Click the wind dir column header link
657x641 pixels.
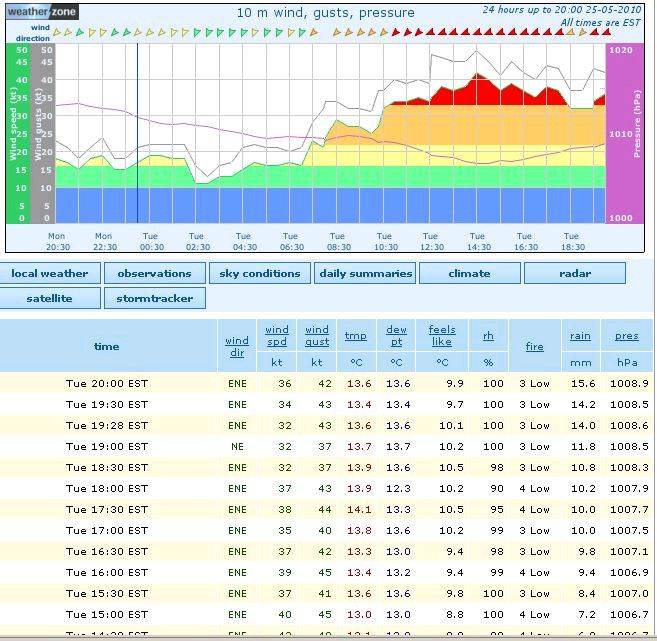[237, 346]
